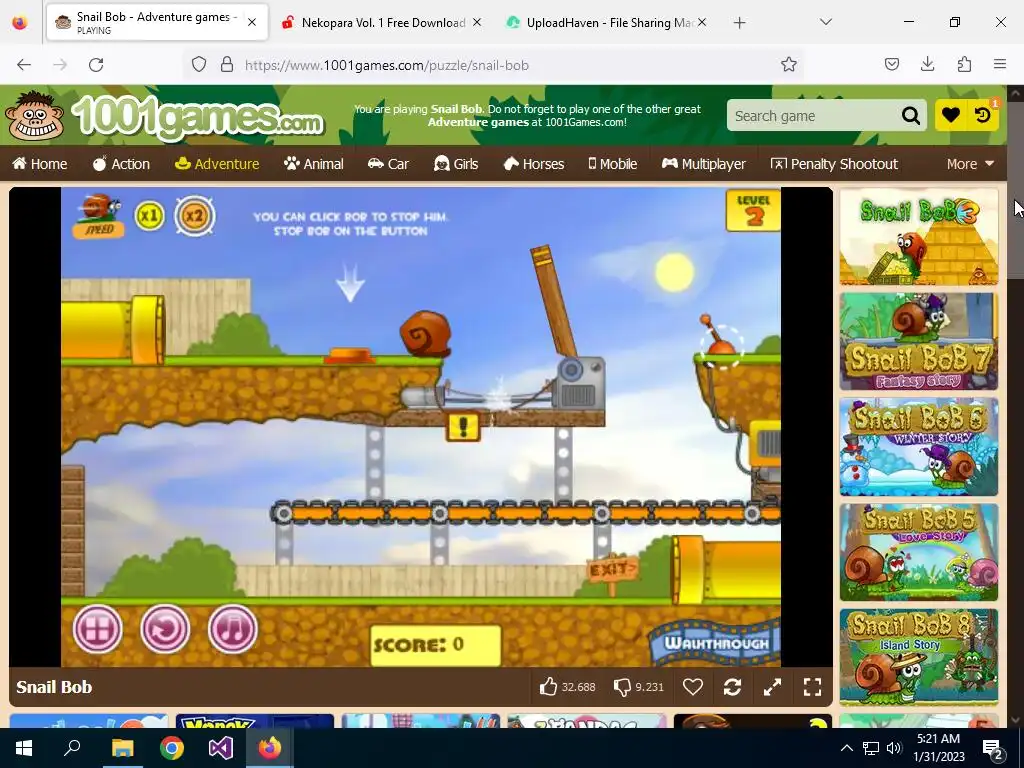
Task: Open the Walkthrough film strip button
Action: [714, 642]
